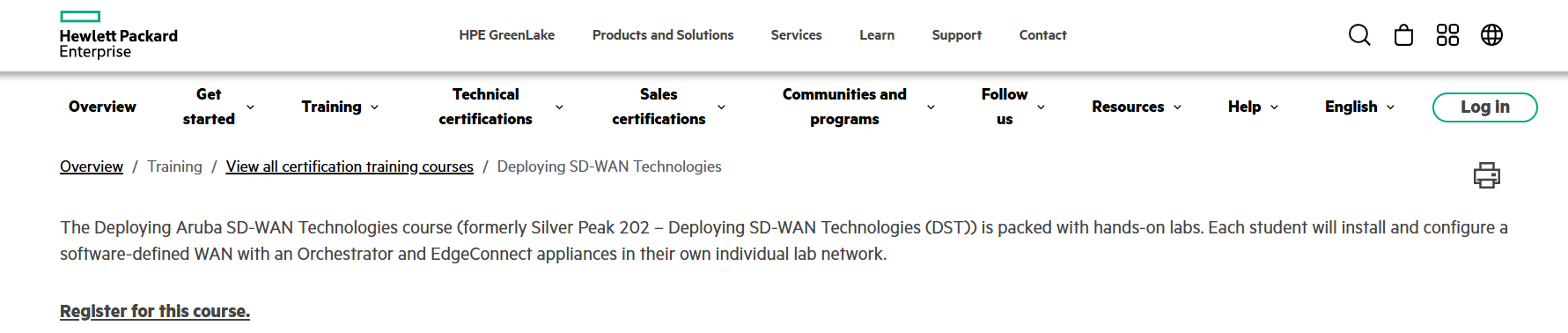Expand the Get started dropdown
Image resolution: width=1568 pixels, height=333 pixels.
click(x=218, y=107)
